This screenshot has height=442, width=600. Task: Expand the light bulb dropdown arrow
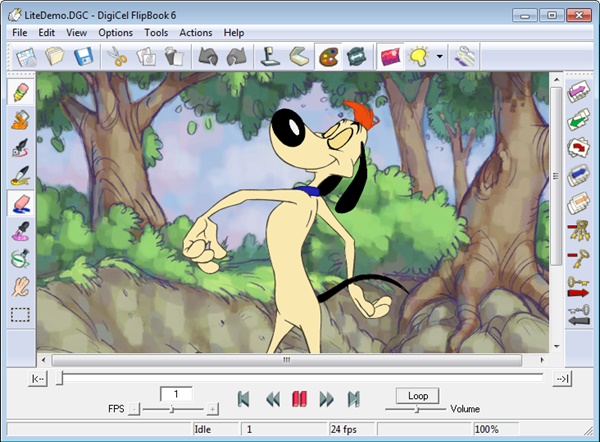pos(440,57)
